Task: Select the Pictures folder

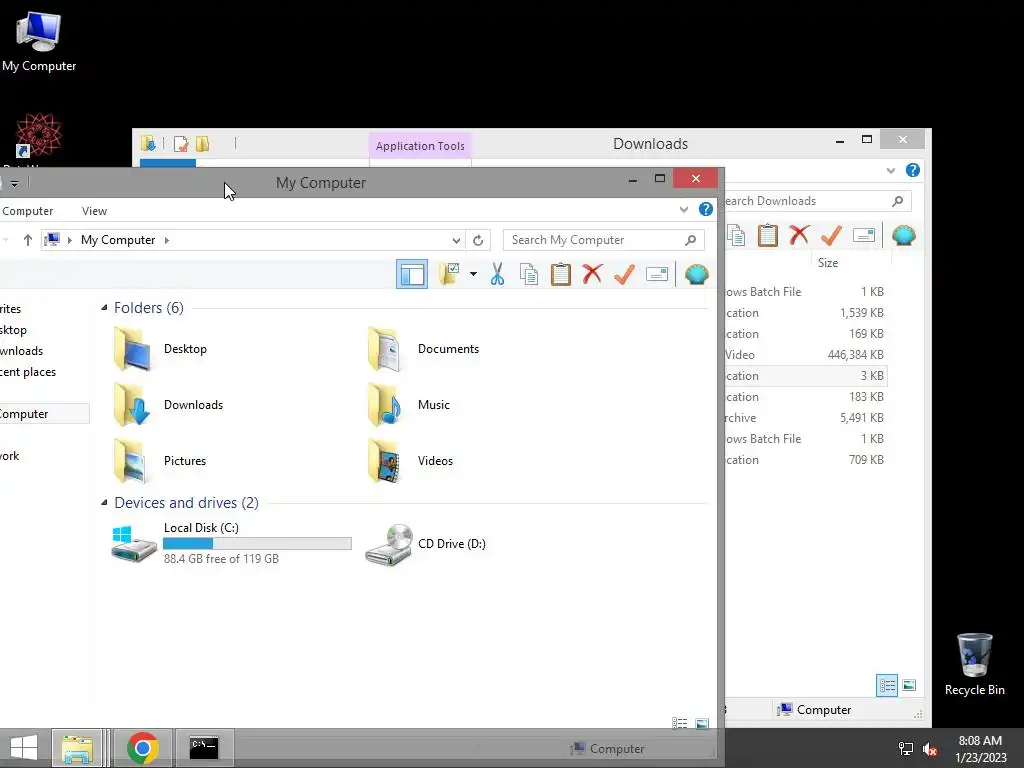Action: (160, 461)
